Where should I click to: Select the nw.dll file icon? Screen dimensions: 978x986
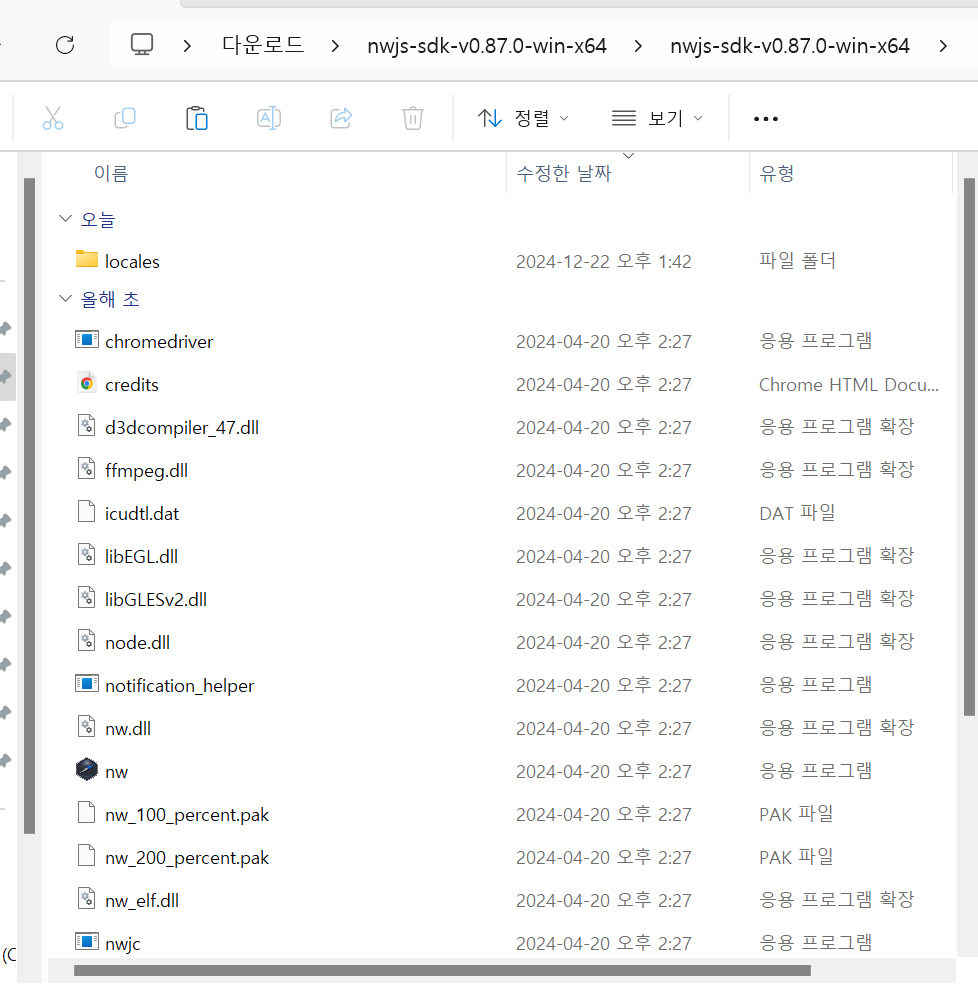pos(87,727)
